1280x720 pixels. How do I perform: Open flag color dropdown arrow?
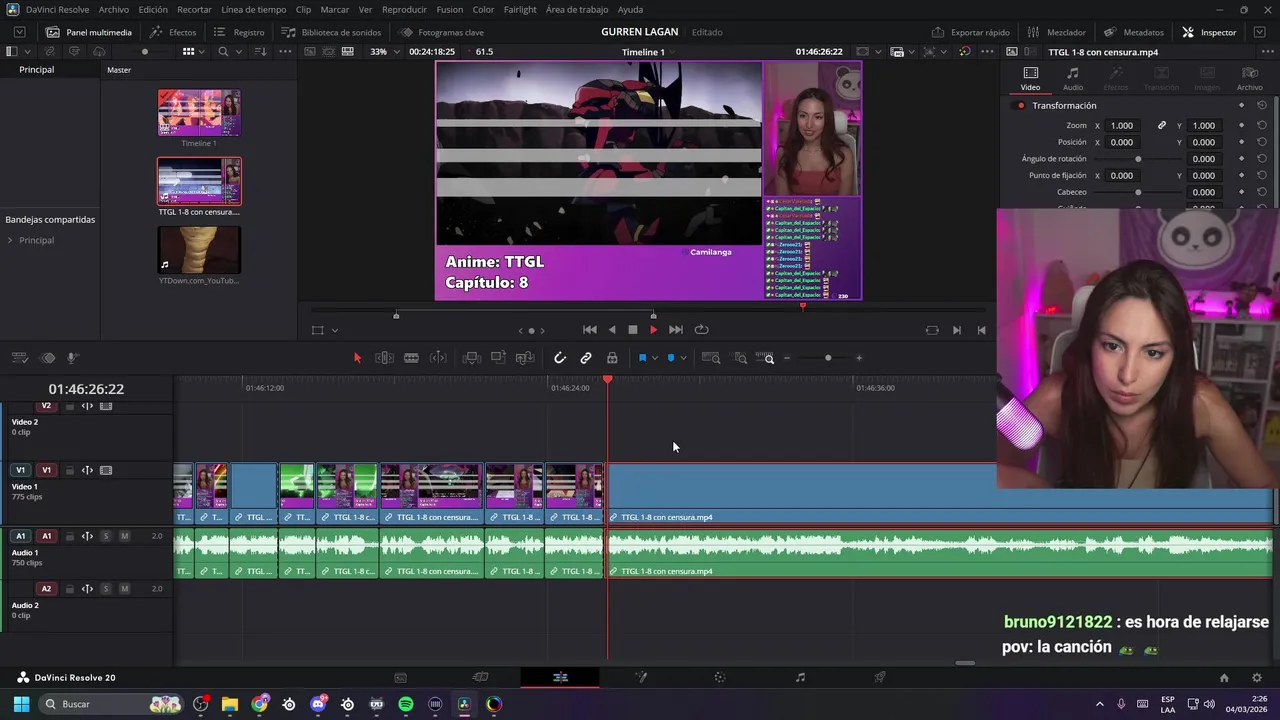[x=655, y=358]
